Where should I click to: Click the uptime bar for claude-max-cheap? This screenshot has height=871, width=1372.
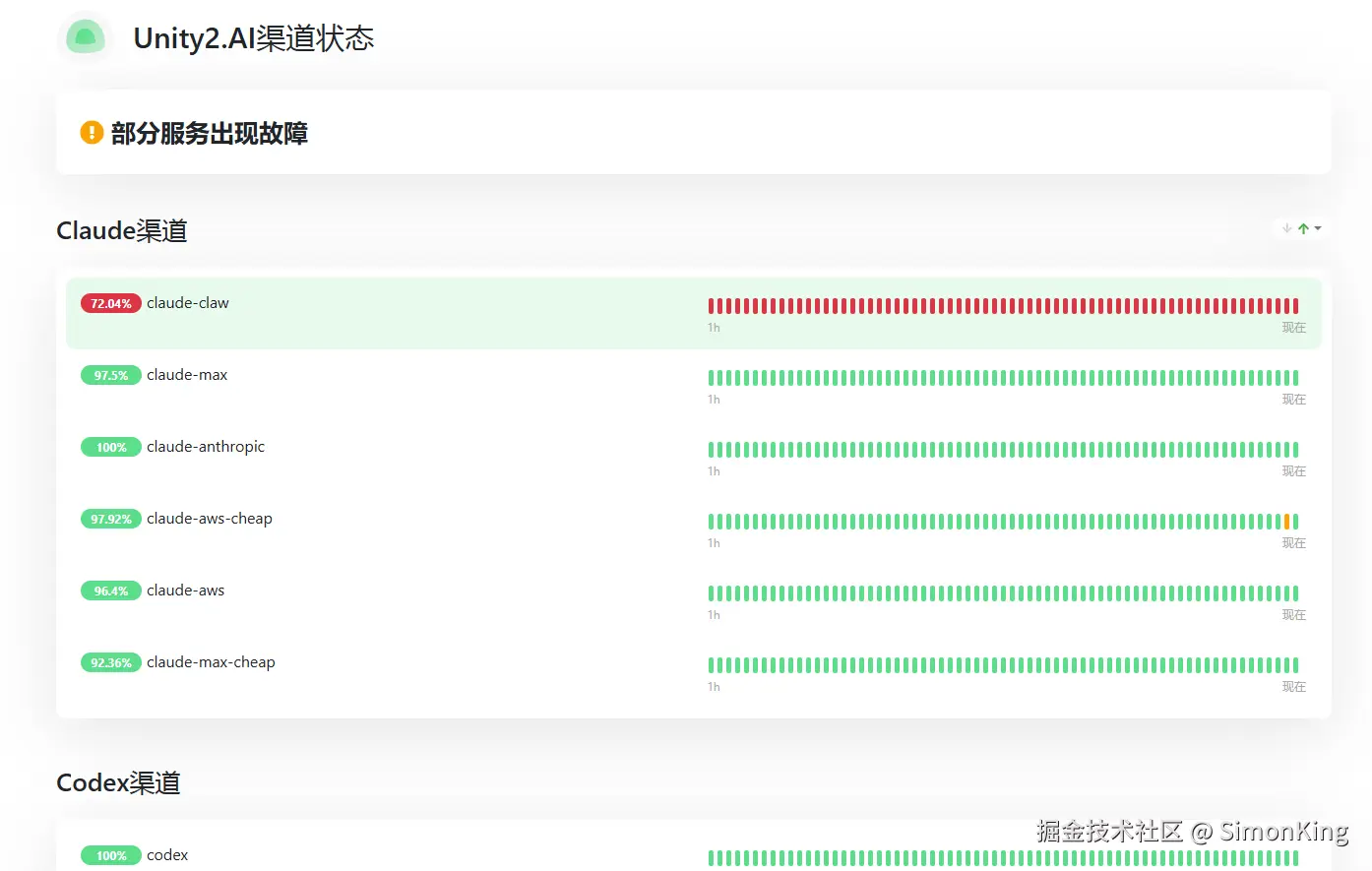[1004, 665]
